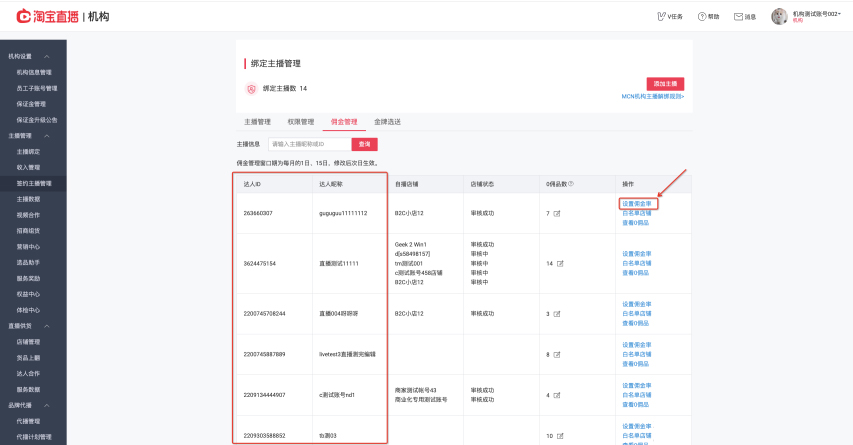Click 白名单店铺 for 直播测试11111

pyautogui.click(x=636, y=263)
